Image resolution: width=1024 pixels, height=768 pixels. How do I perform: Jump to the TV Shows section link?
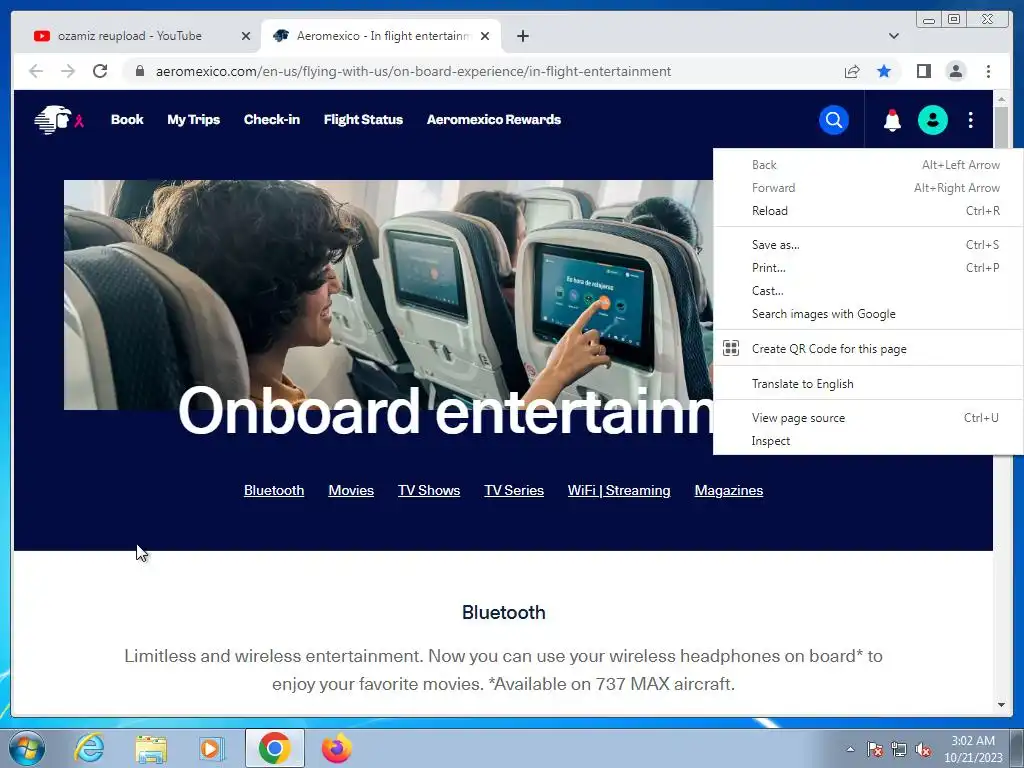click(x=429, y=490)
